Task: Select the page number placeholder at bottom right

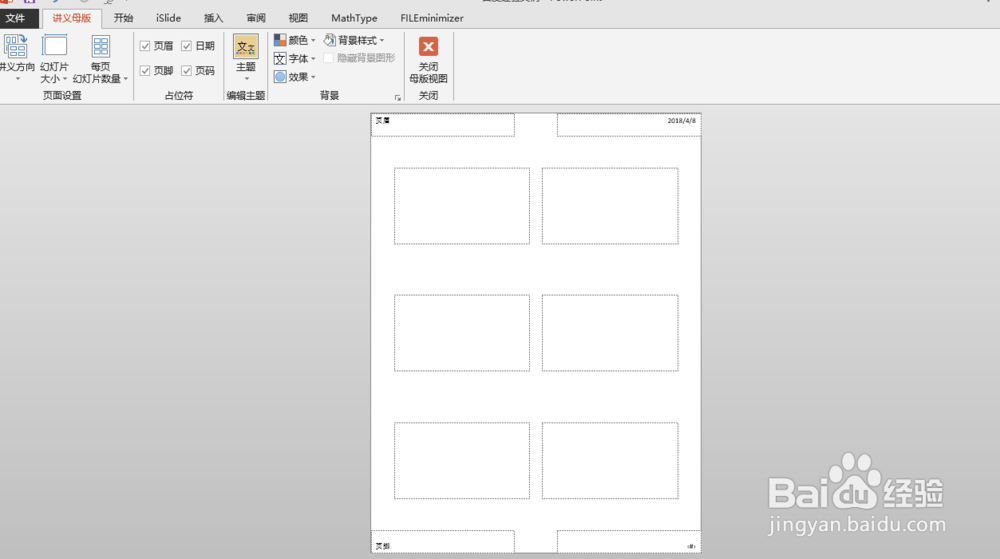Action: click(x=629, y=541)
